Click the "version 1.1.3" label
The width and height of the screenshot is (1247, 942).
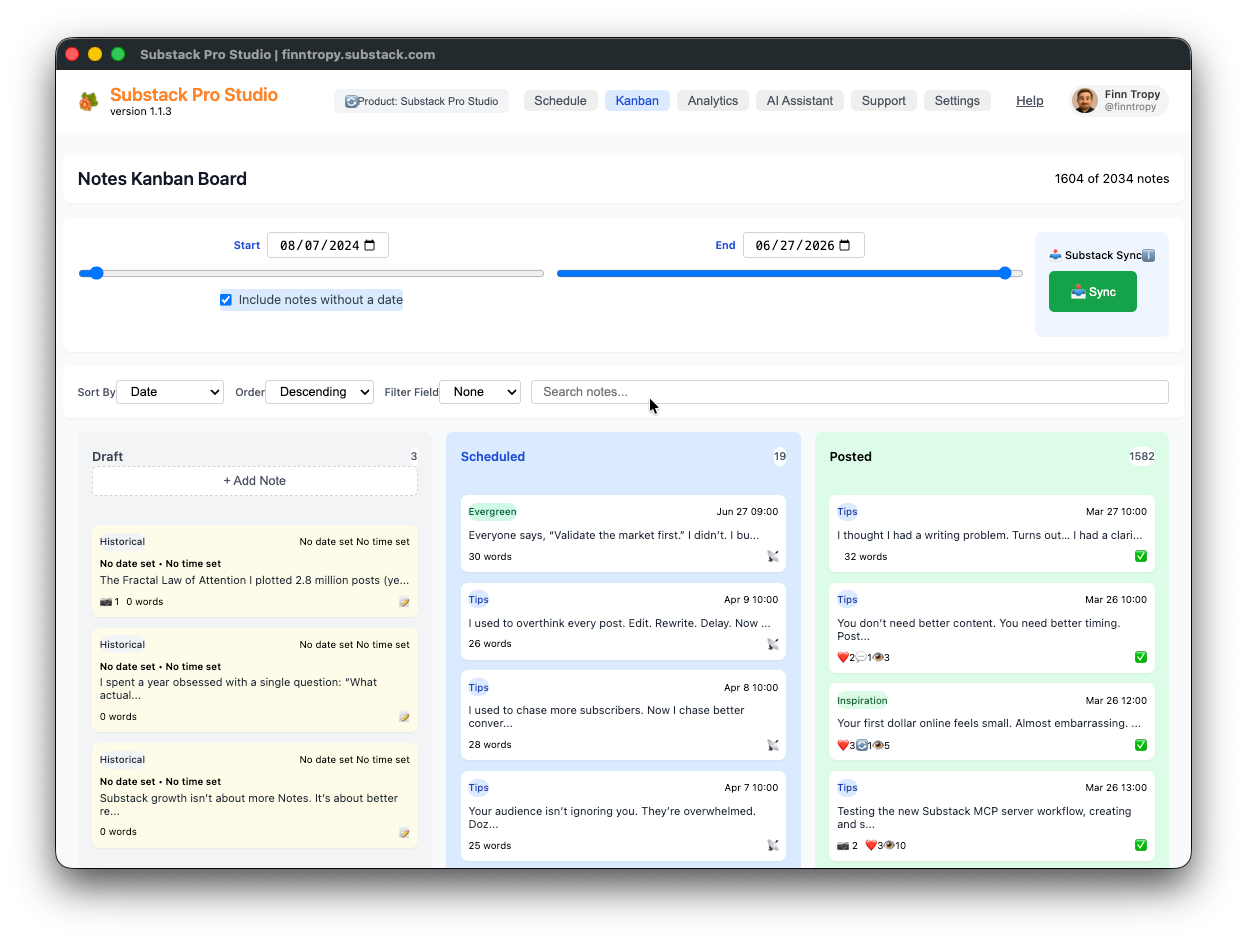[x=141, y=112]
